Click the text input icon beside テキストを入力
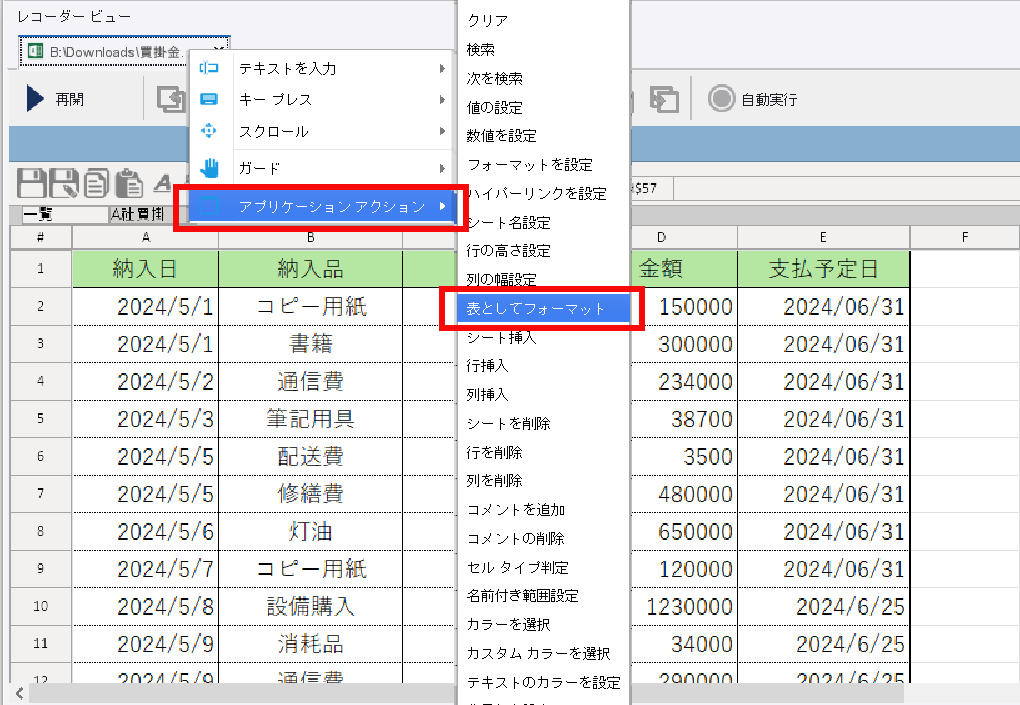Screen dimensions: 1020x705 [x=209, y=68]
